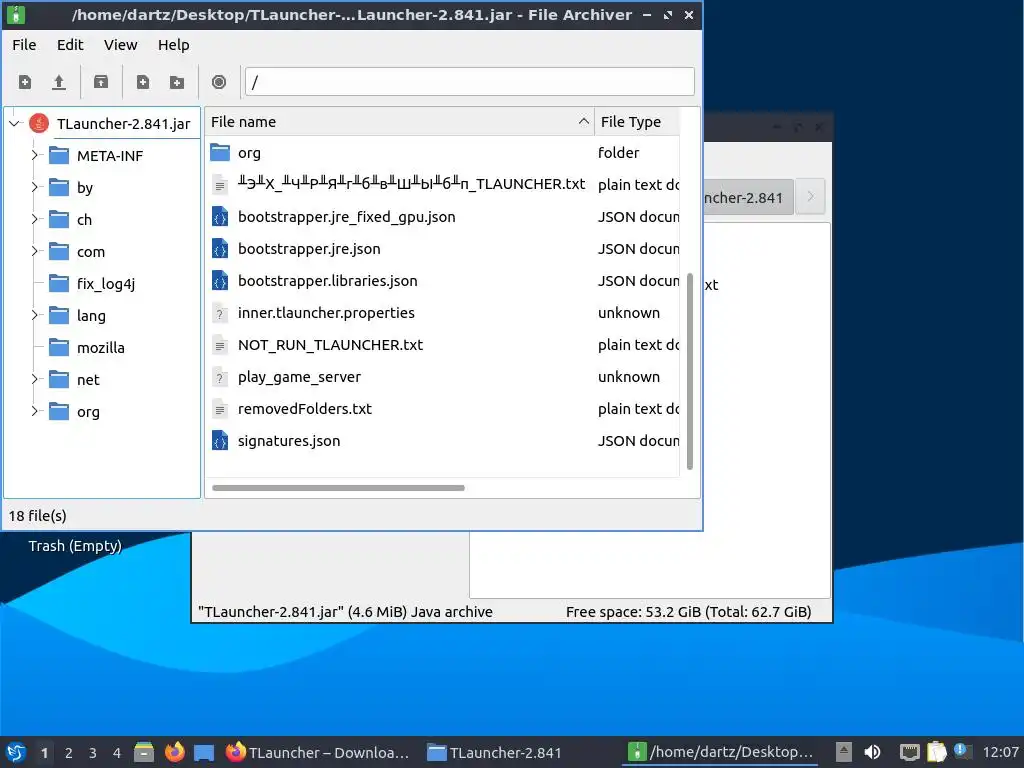
Task: Expand the META-INF tree folder
Action: tap(35, 155)
